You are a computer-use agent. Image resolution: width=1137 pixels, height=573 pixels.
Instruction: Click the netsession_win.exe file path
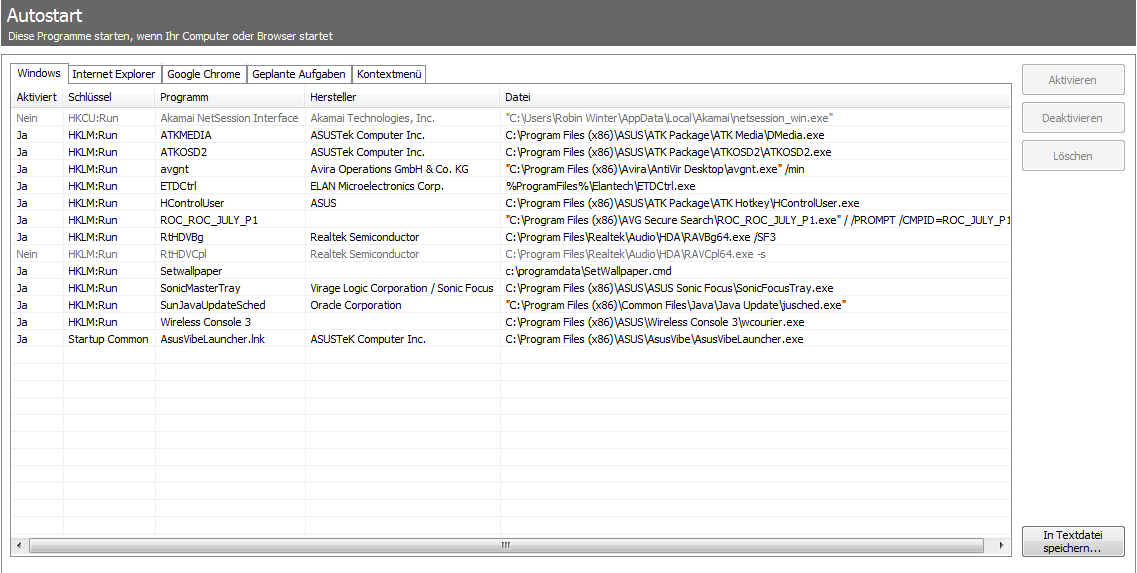pyautogui.click(x=669, y=118)
